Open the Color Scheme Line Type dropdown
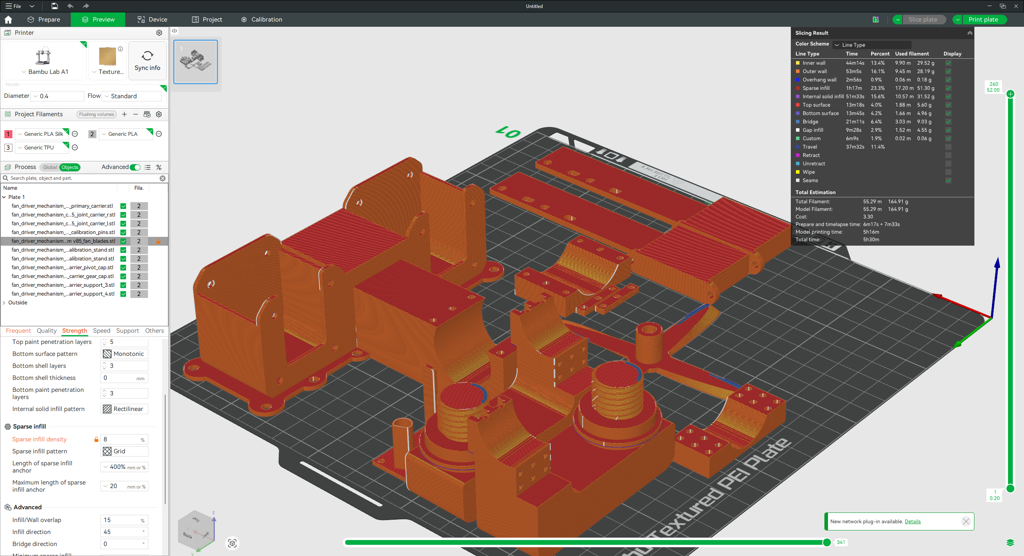1024x556 pixels. click(872, 44)
